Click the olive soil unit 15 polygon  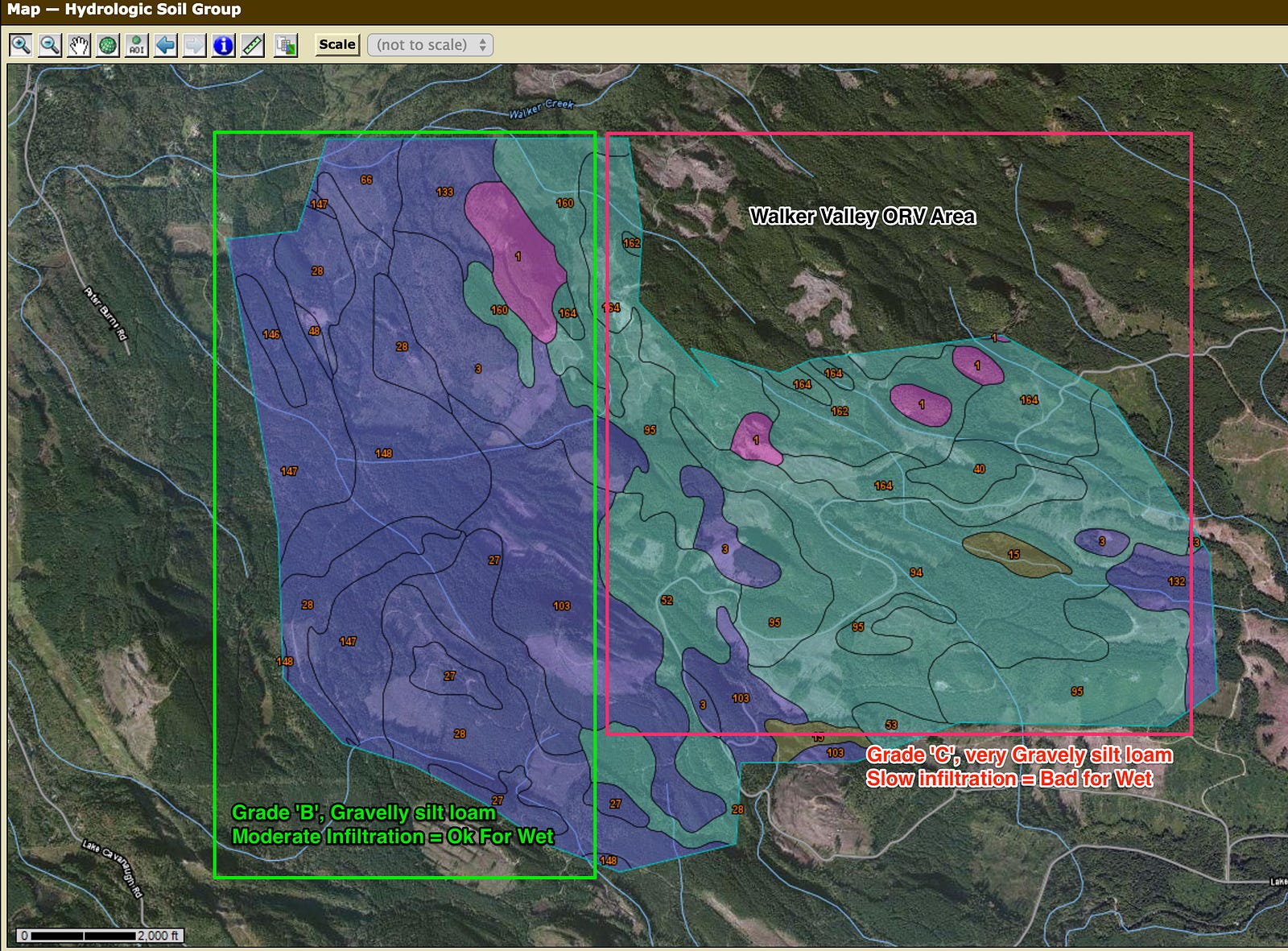pyautogui.click(x=1013, y=554)
